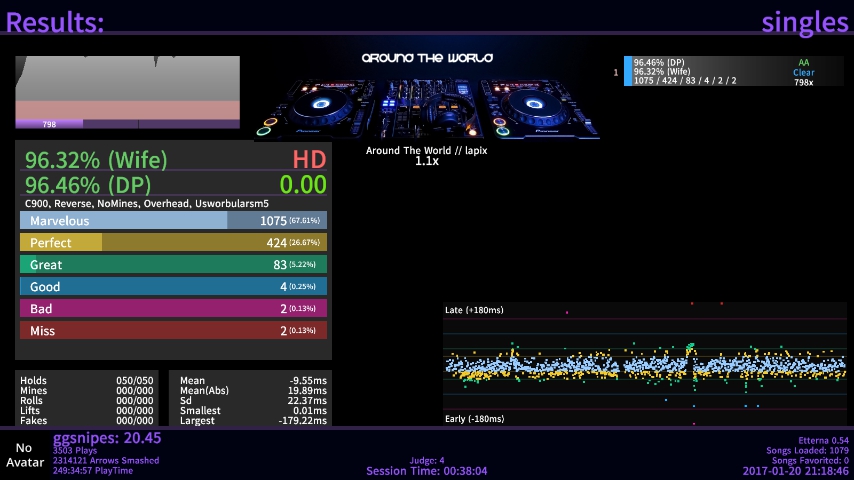Click the red HD grade label
Image resolution: width=854 pixels, height=480 pixels.
click(x=309, y=160)
